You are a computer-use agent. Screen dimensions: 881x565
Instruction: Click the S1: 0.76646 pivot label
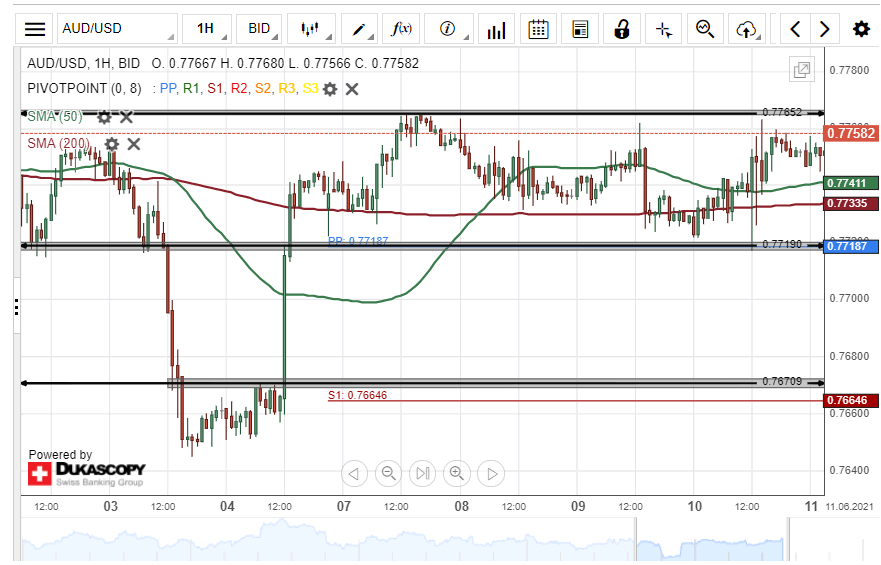[357, 395]
